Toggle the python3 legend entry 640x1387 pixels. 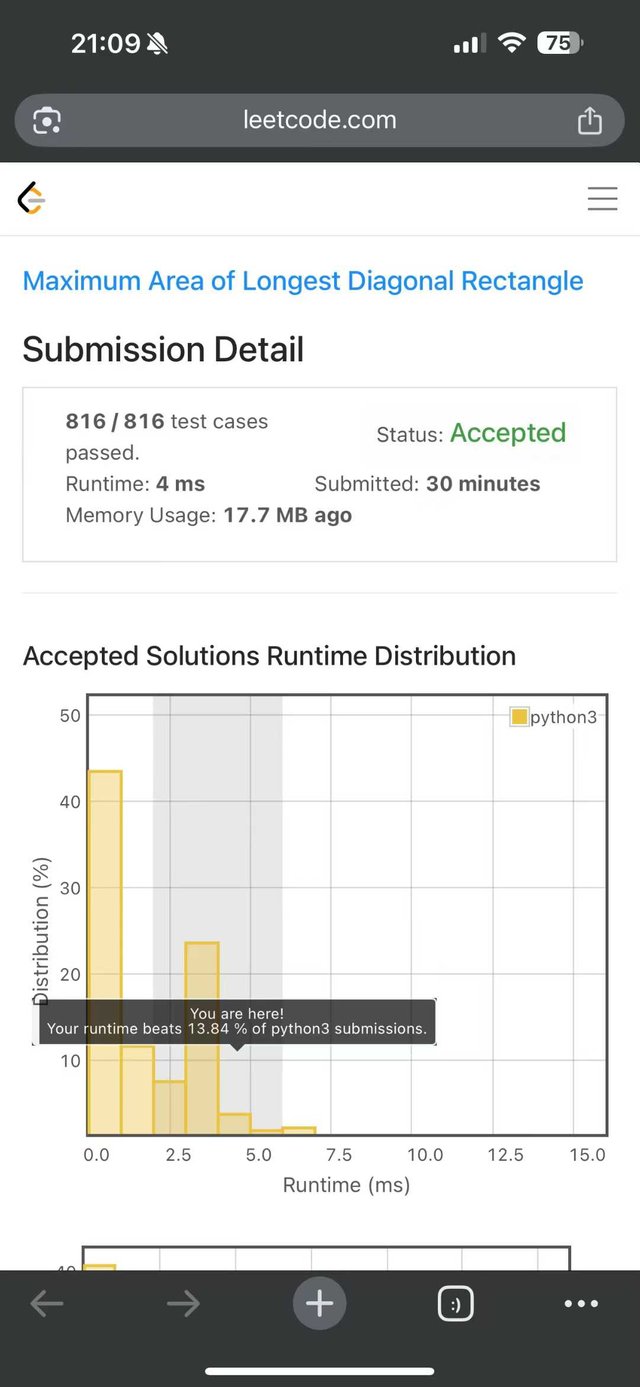tap(562, 717)
